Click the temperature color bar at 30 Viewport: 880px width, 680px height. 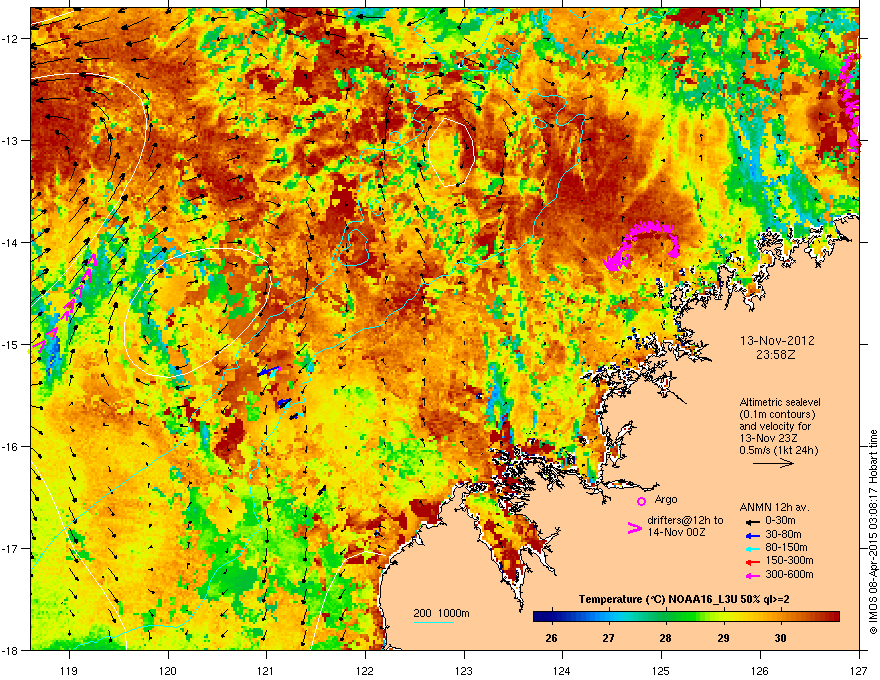(780, 616)
